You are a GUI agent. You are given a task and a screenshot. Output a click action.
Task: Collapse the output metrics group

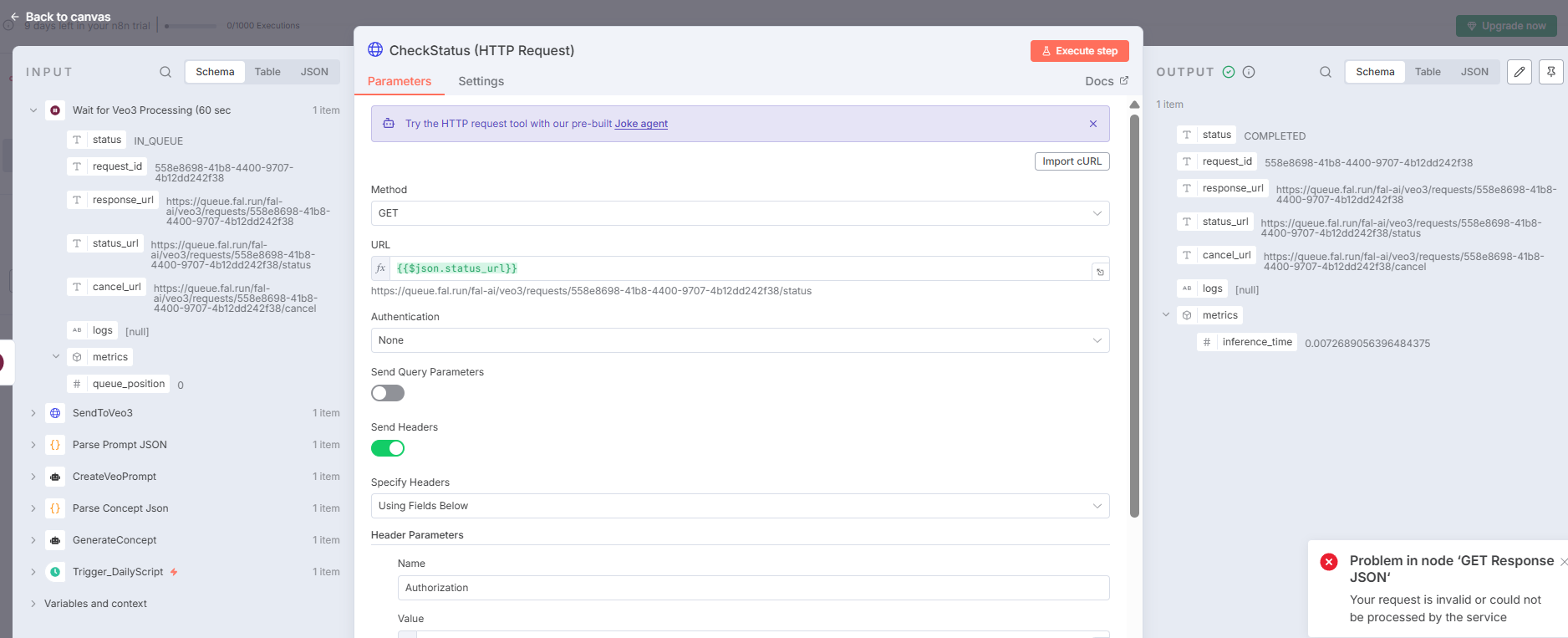1166,315
